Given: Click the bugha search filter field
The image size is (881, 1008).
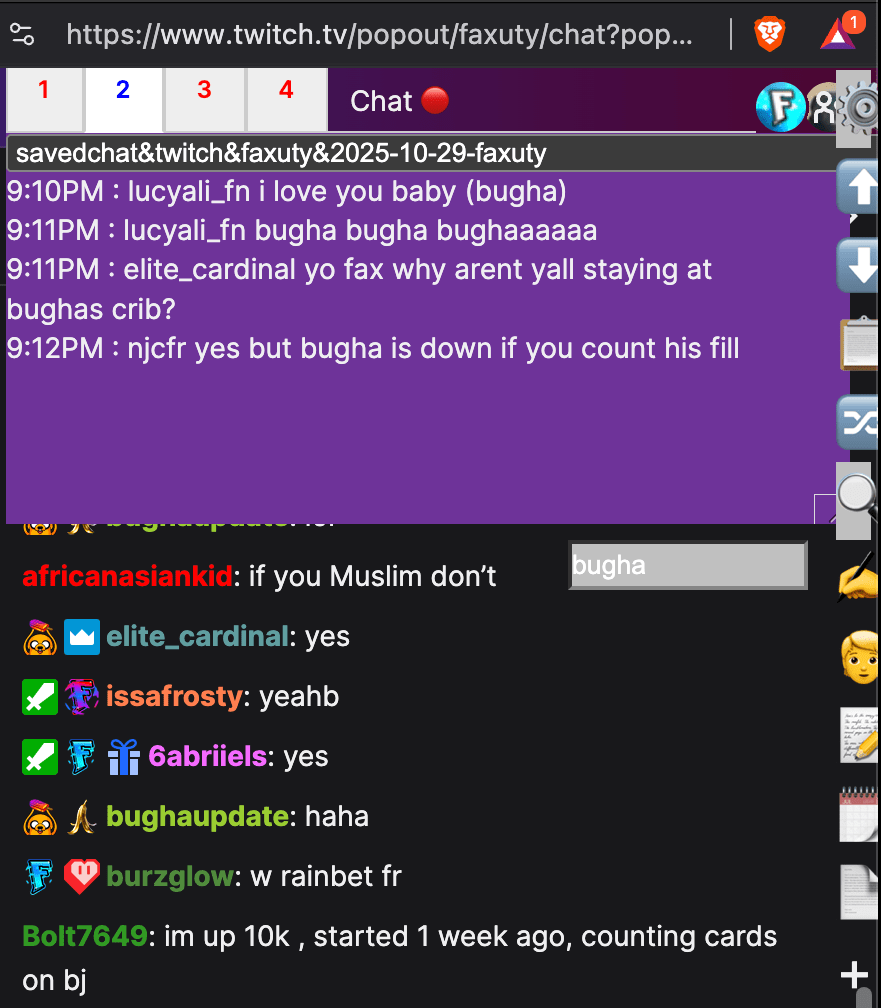Looking at the screenshot, I should [x=687, y=566].
